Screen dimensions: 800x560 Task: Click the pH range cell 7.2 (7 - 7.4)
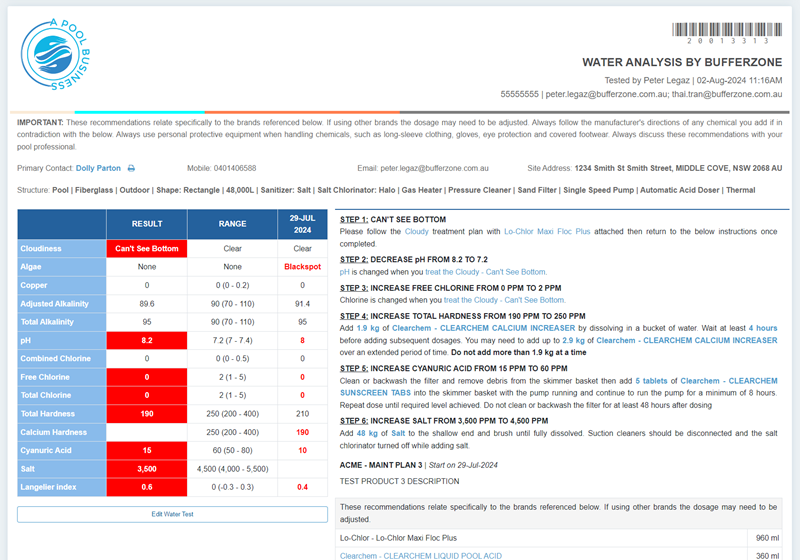[233, 341]
